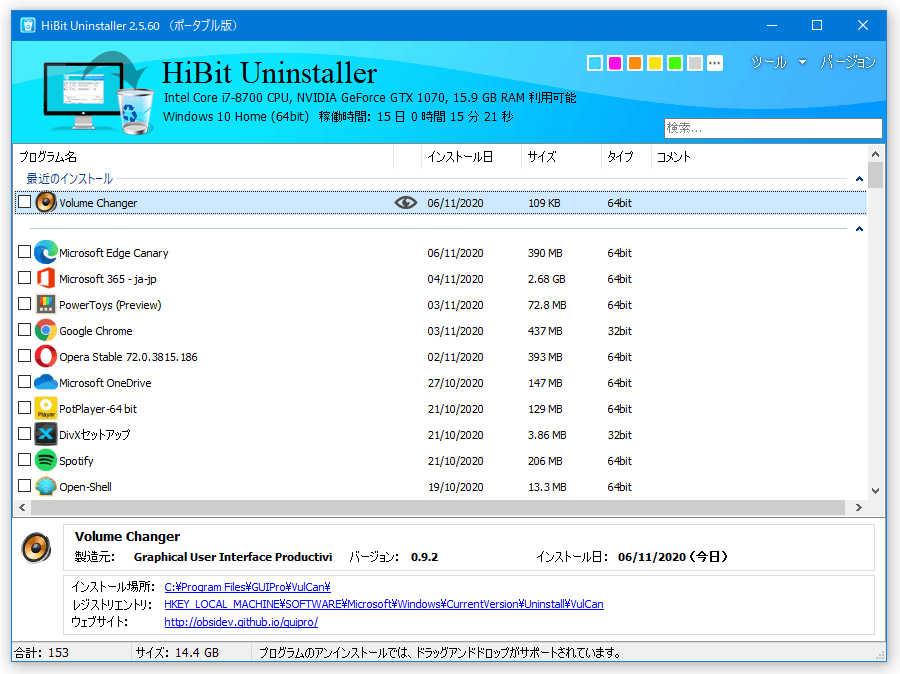Image resolution: width=900 pixels, height=674 pixels.
Task: Open the バージョン menu
Action: click(x=848, y=62)
